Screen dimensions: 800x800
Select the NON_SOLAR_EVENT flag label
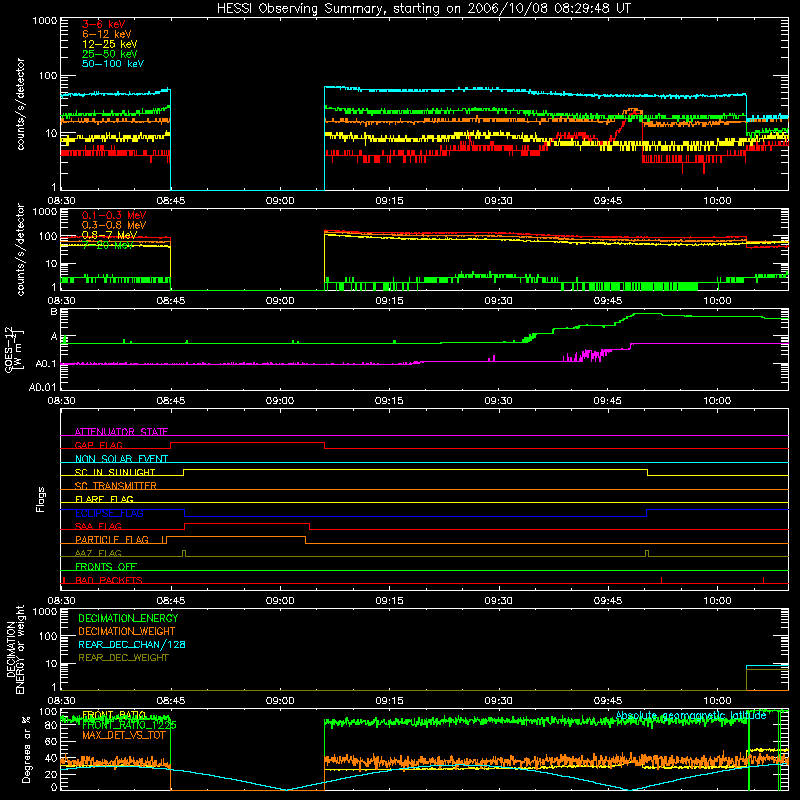click(121, 459)
